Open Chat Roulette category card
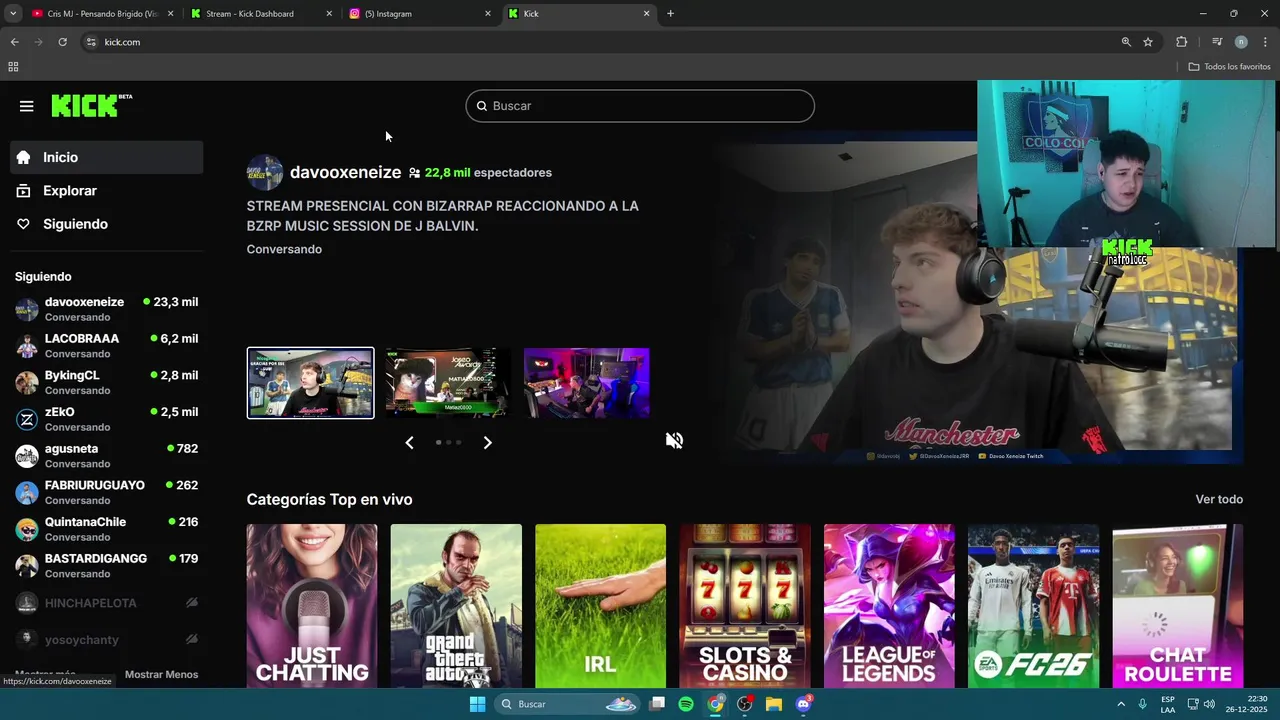The height and width of the screenshot is (720, 1280). (1178, 606)
